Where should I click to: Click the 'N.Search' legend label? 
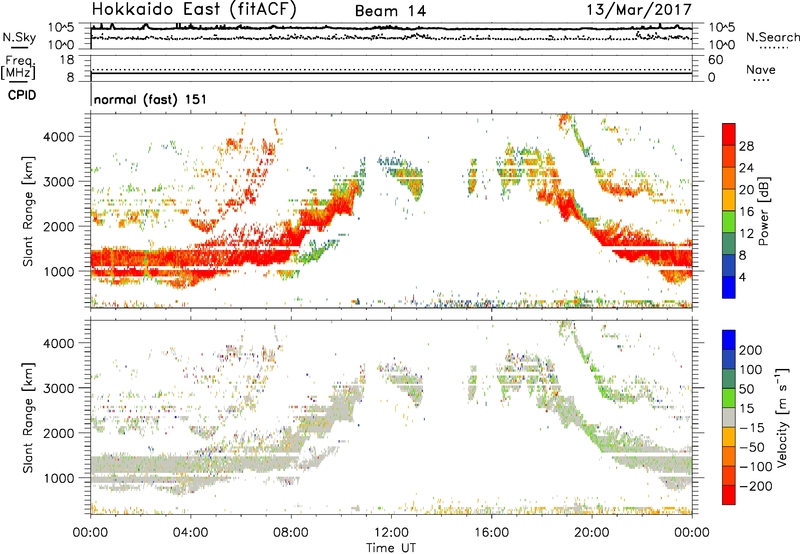[772, 37]
